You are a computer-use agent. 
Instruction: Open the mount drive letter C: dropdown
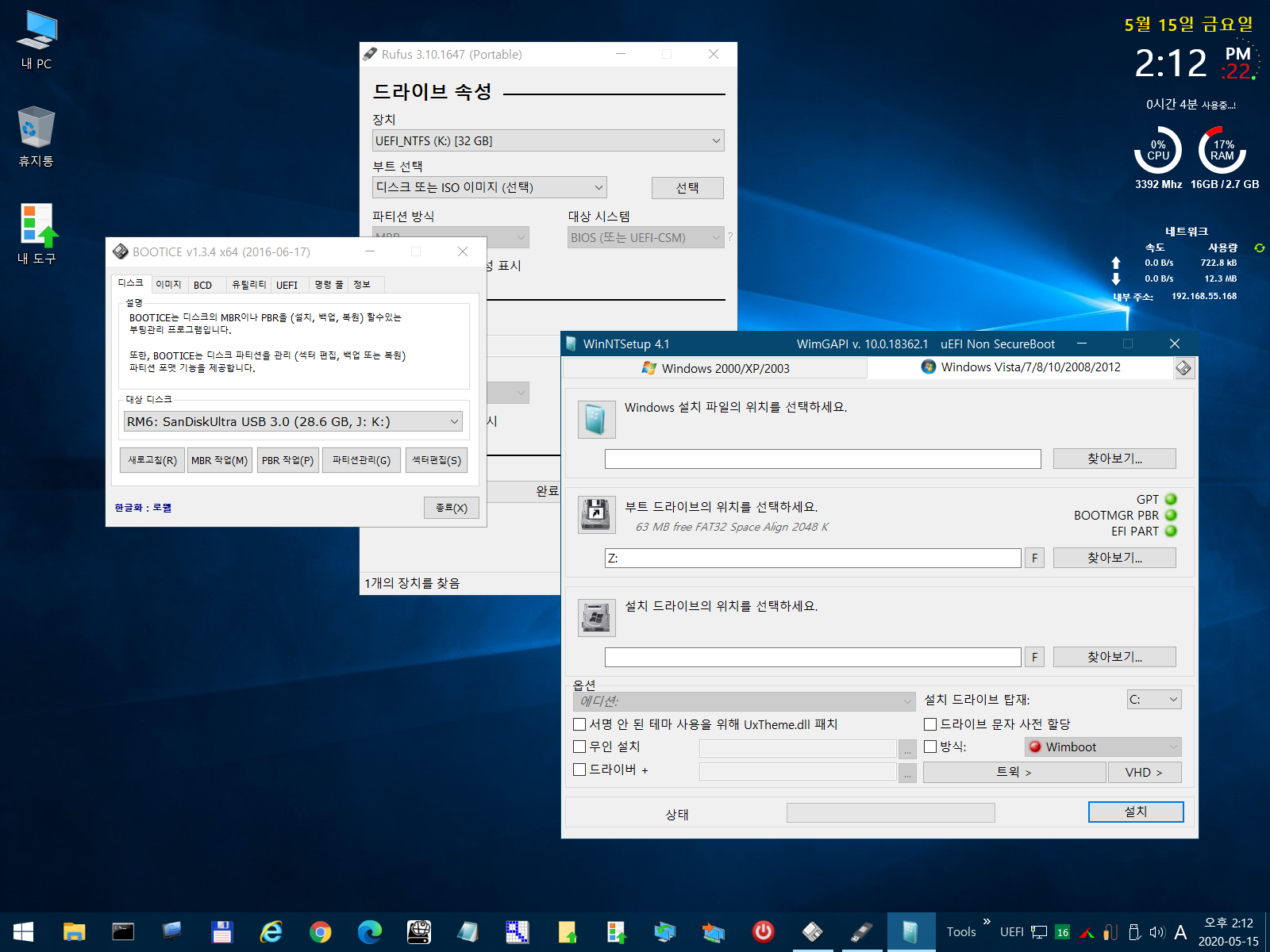[1154, 699]
